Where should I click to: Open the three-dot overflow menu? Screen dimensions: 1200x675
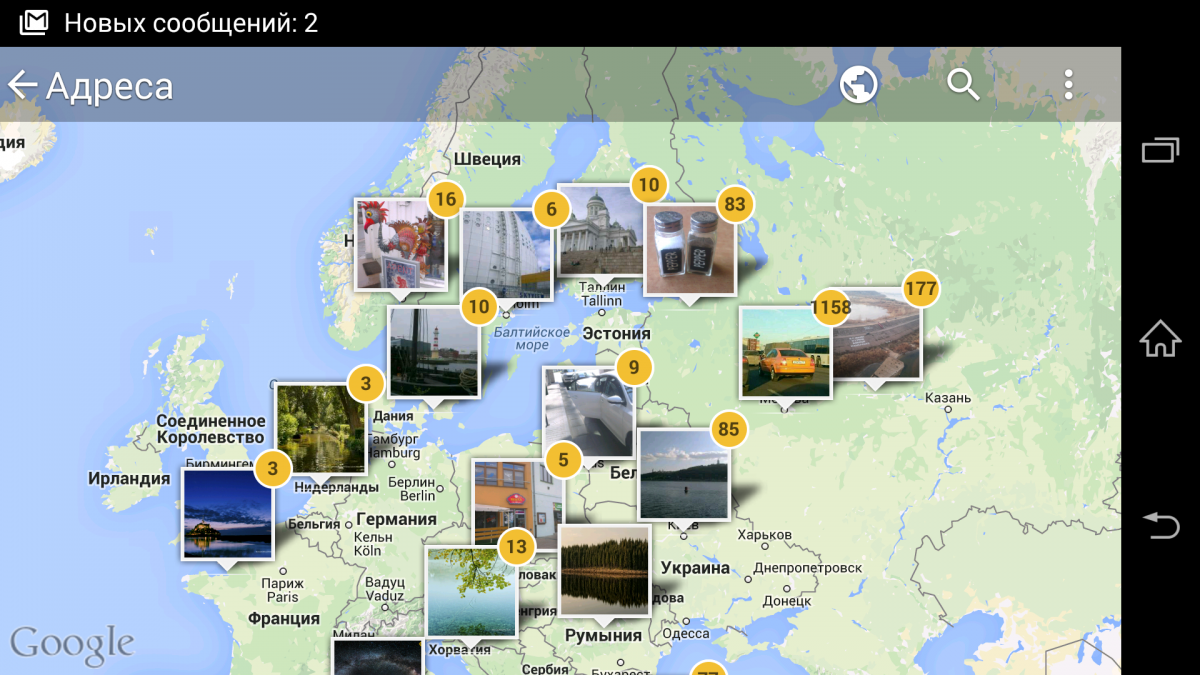(1068, 85)
